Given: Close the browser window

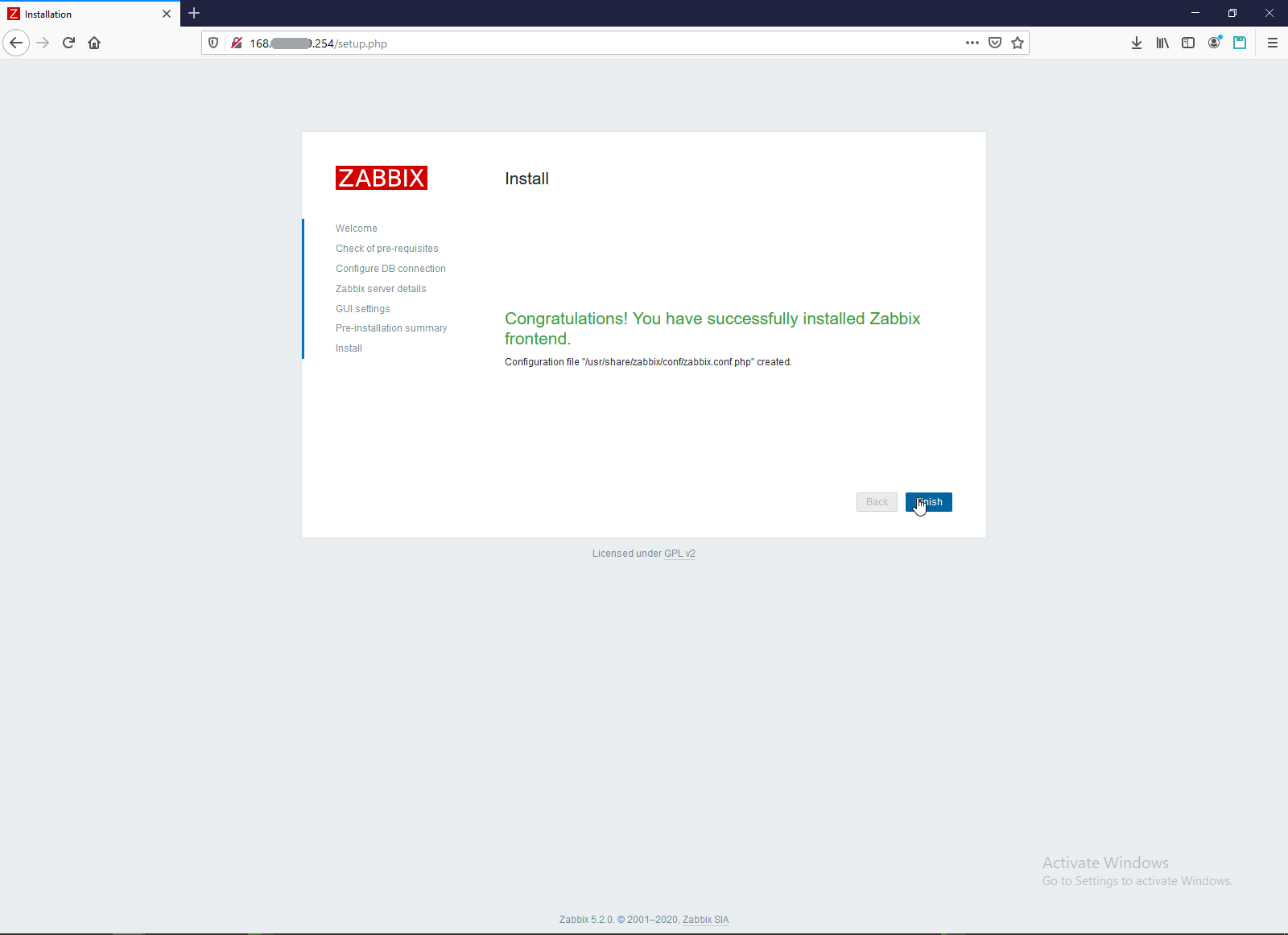Looking at the screenshot, I should tap(1269, 13).
